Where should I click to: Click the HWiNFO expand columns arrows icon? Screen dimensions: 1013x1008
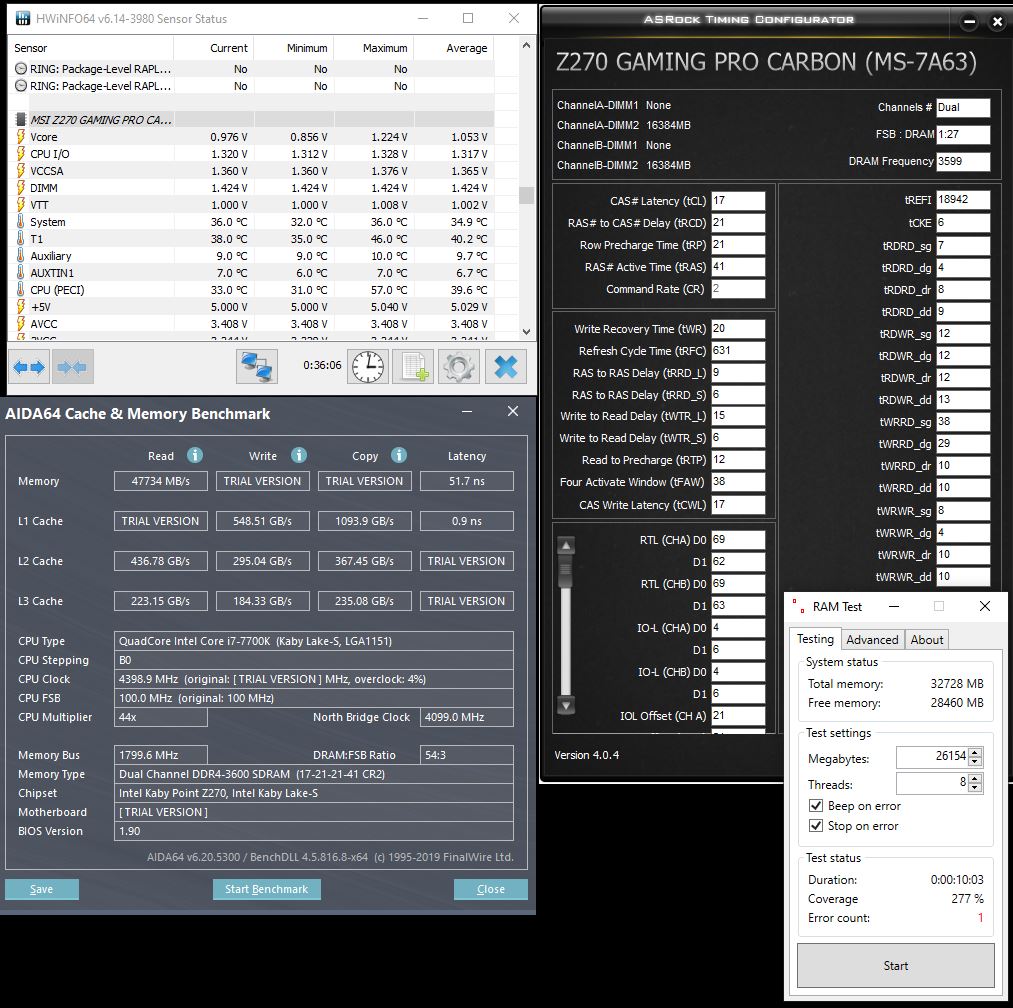29,367
